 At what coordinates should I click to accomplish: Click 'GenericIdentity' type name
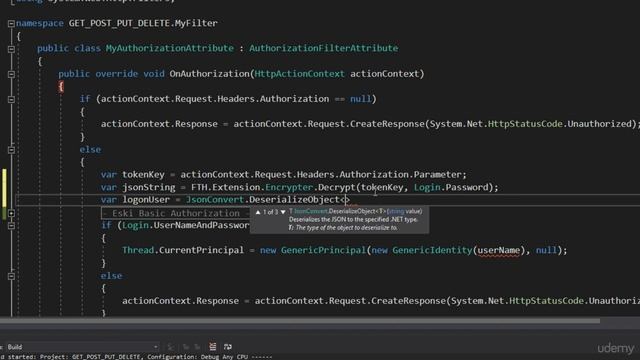pyautogui.click(x=432, y=250)
